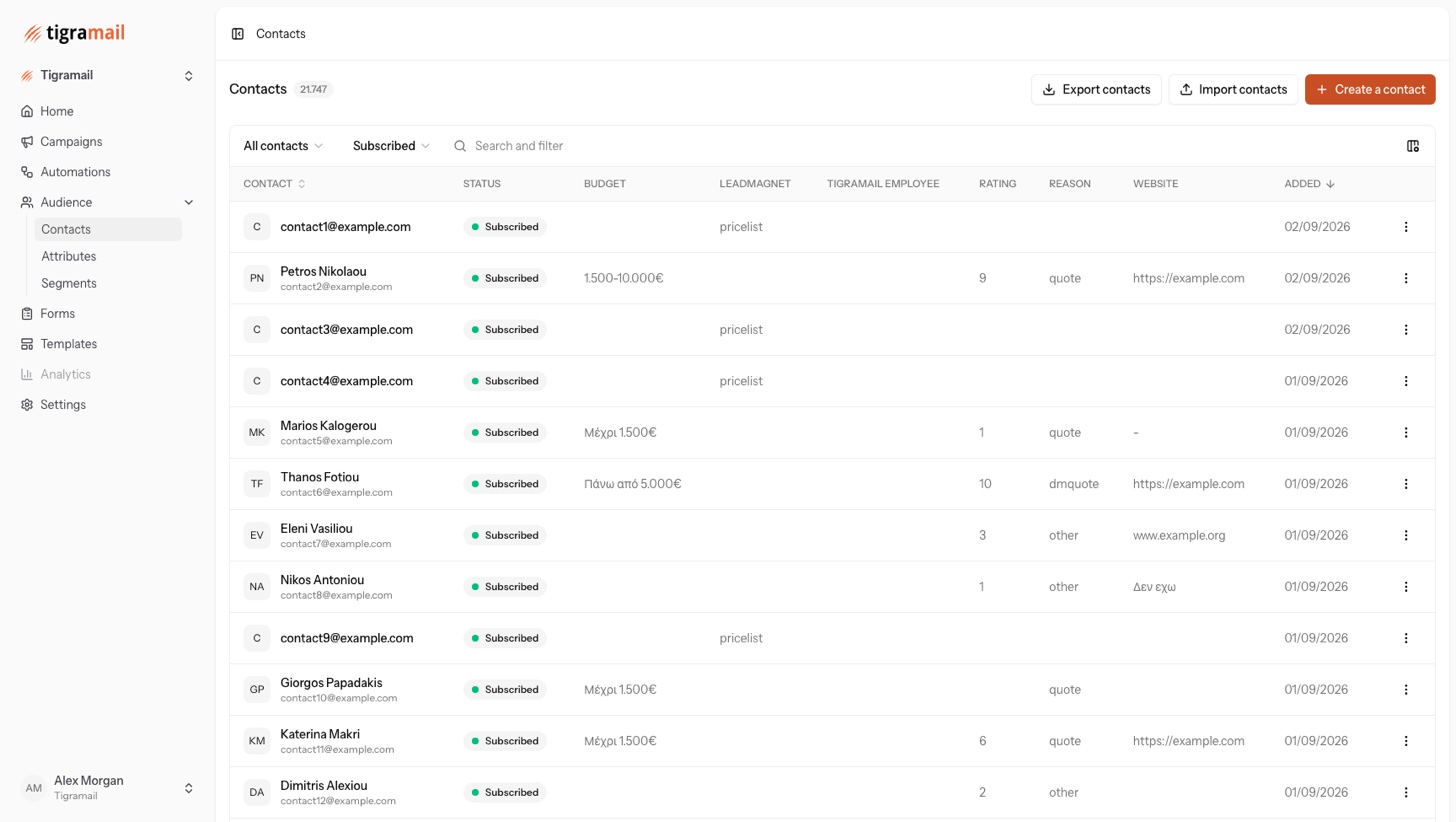This screenshot has height=822, width=1456.
Task: Open row actions for Eleni Vasiliou
Action: pos(1406,536)
